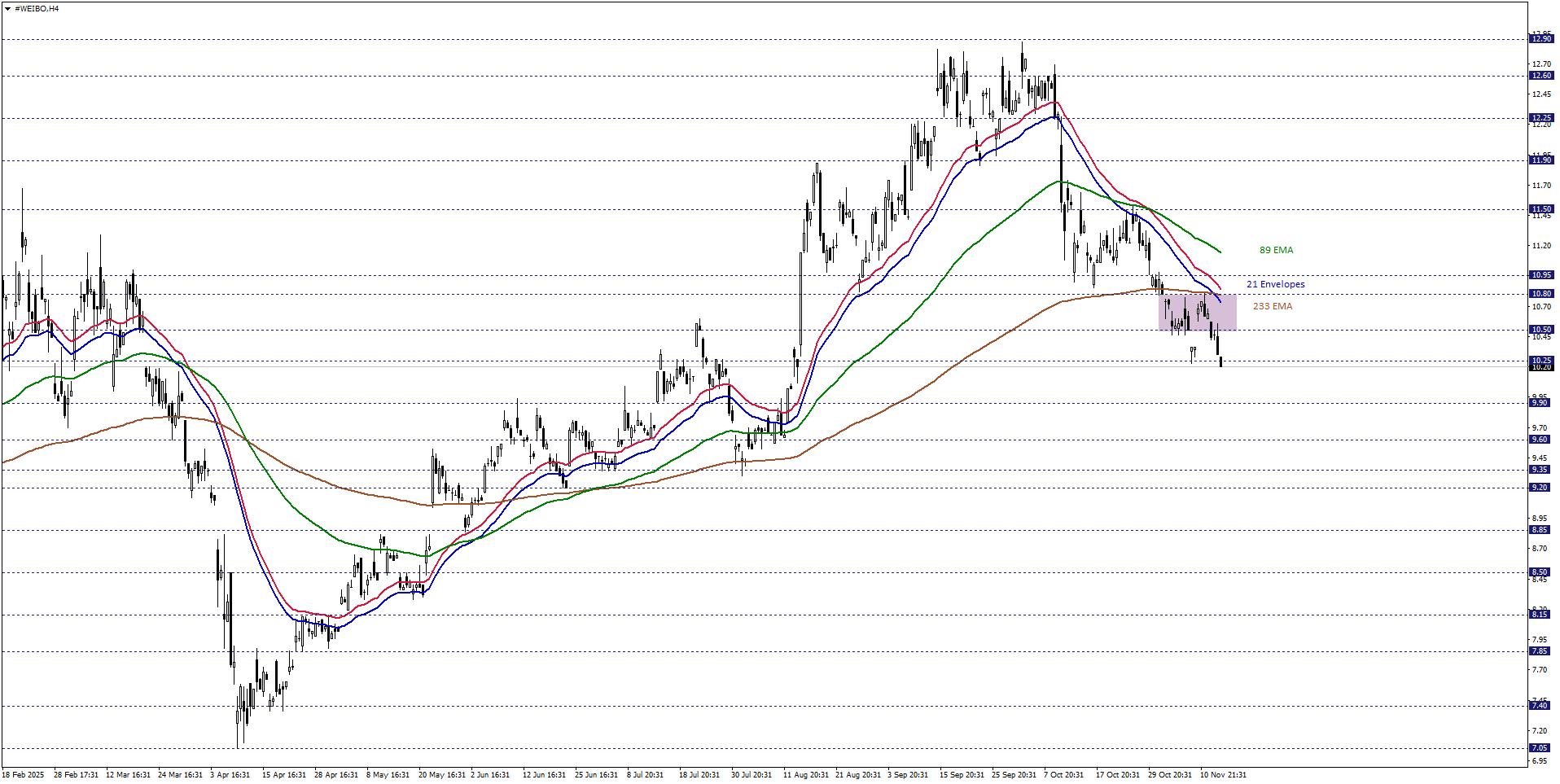Select the blue 21 Envelopes text label
The height and width of the screenshot is (784, 1560).
coord(1275,284)
